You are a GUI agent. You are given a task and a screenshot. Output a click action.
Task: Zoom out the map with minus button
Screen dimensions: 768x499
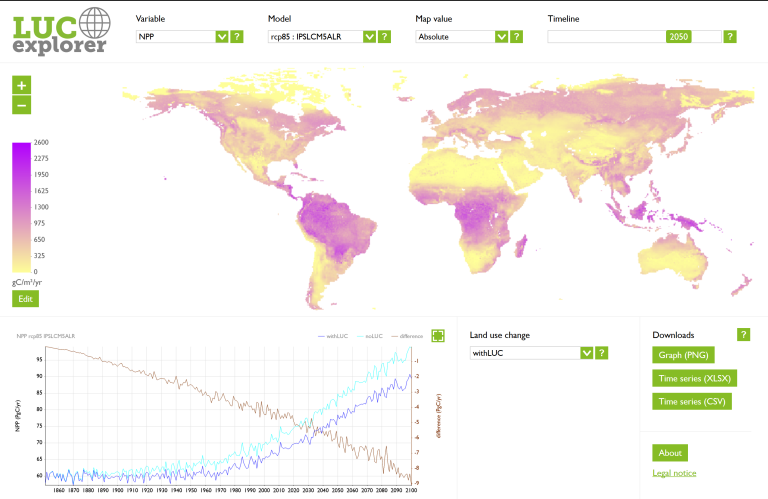pyautogui.click(x=22, y=105)
